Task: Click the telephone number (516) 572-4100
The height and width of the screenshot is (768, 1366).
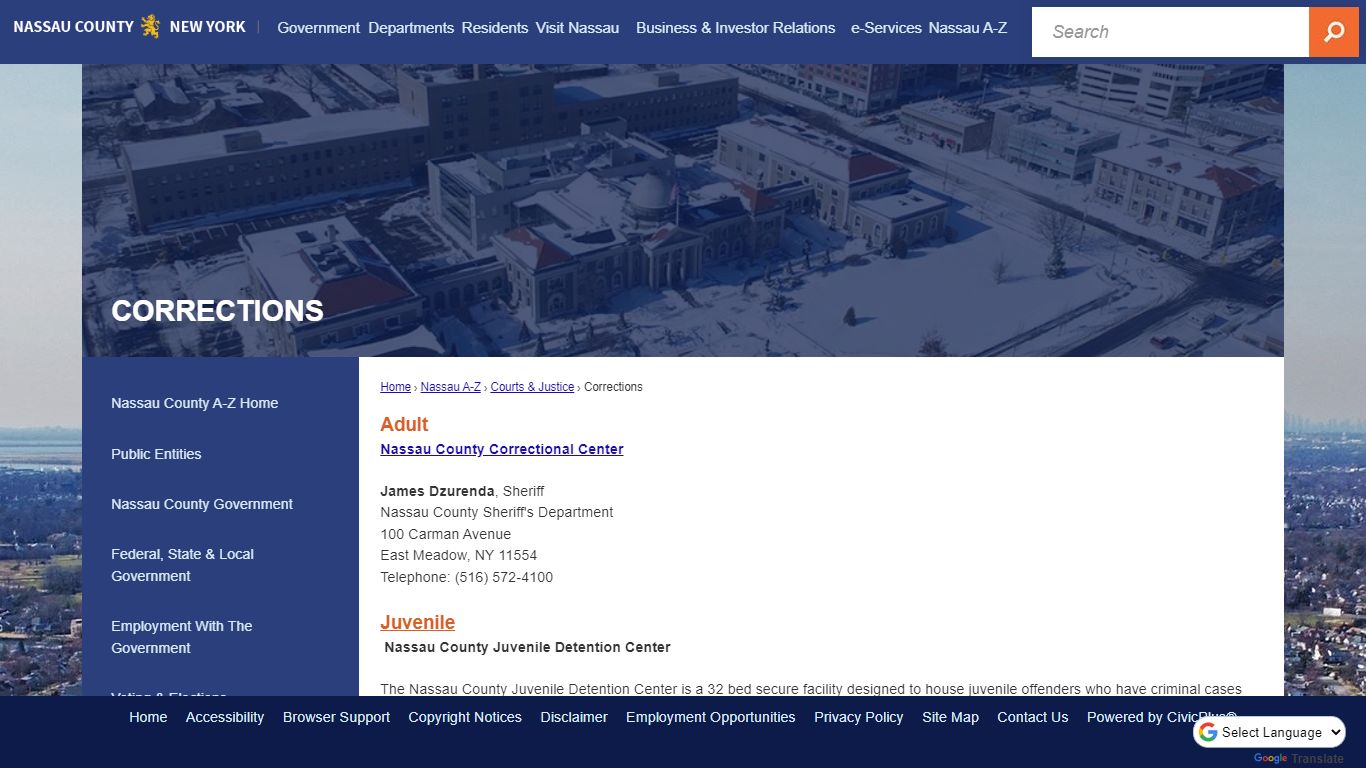Action: (x=504, y=577)
